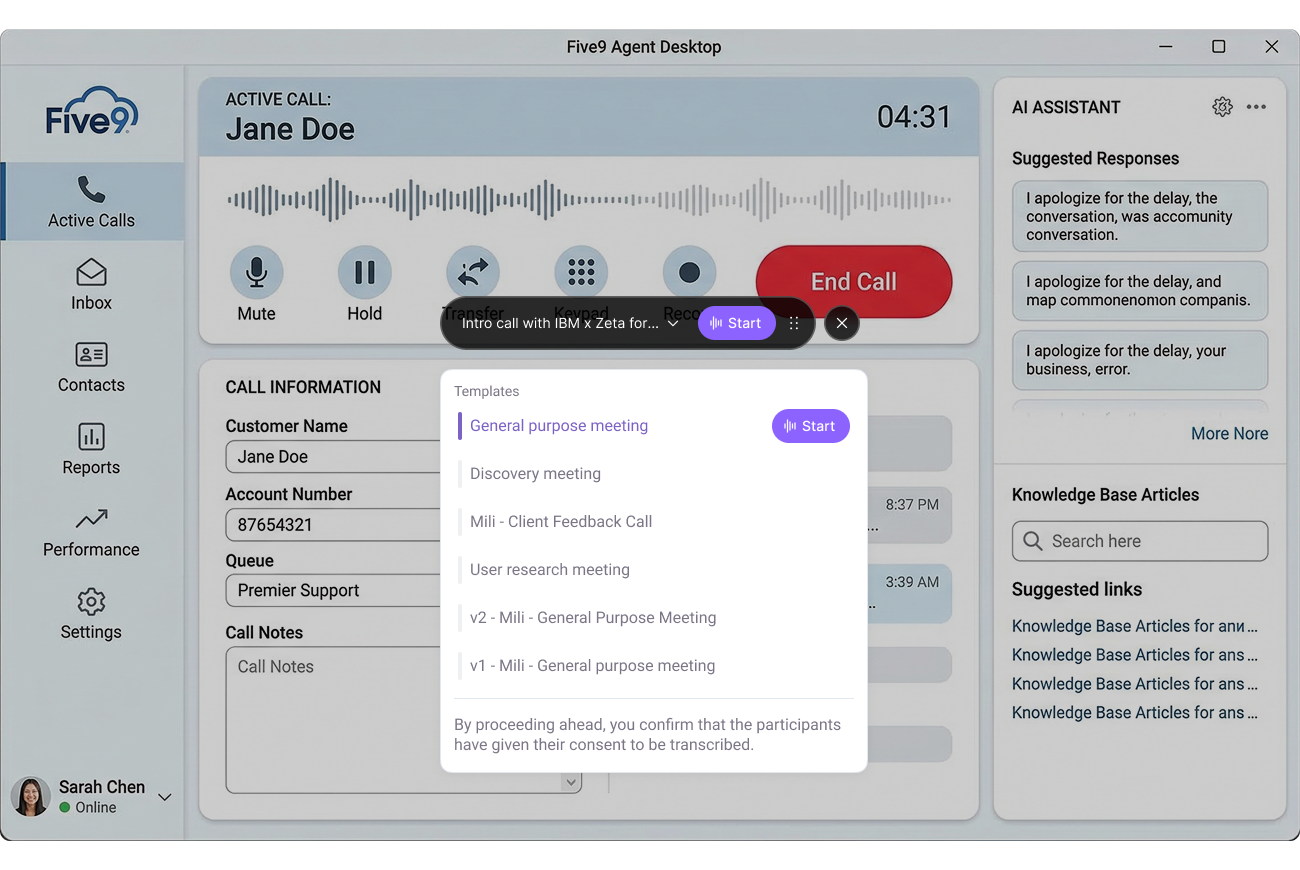Click the Record call button

coord(689,272)
